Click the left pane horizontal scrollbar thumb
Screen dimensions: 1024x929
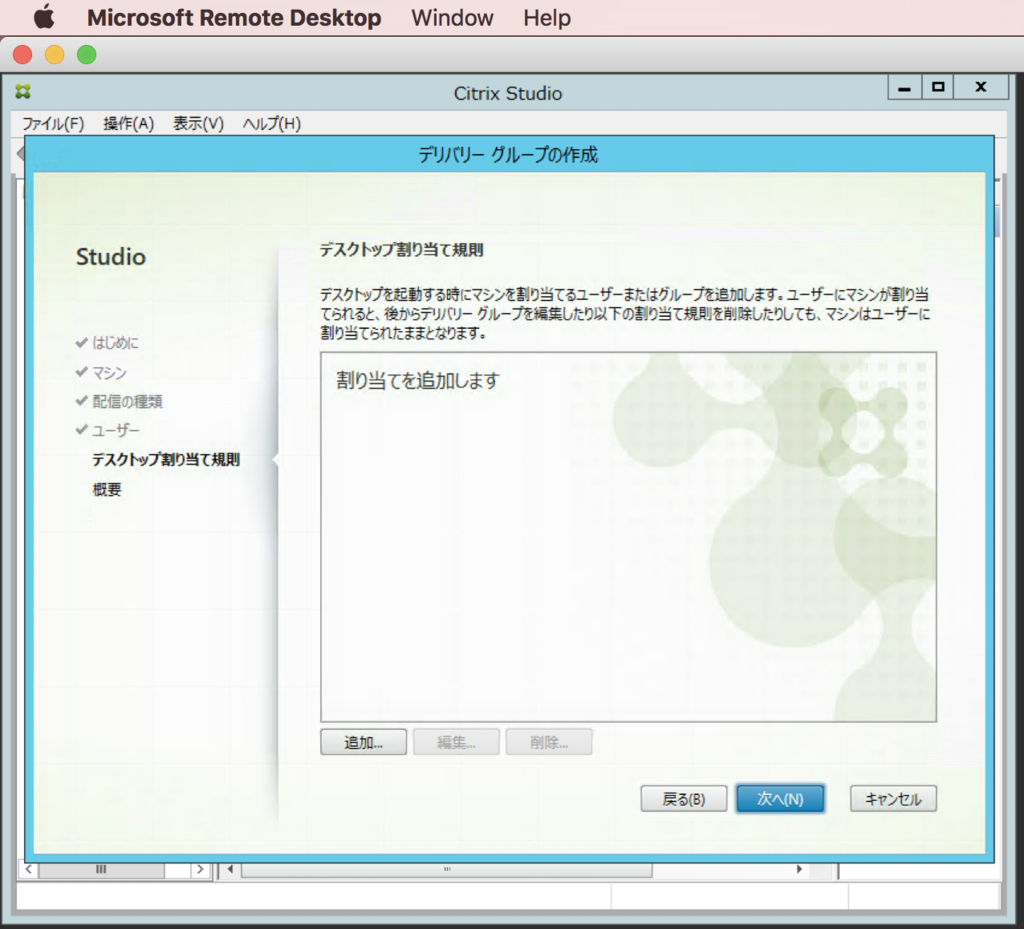(x=101, y=870)
